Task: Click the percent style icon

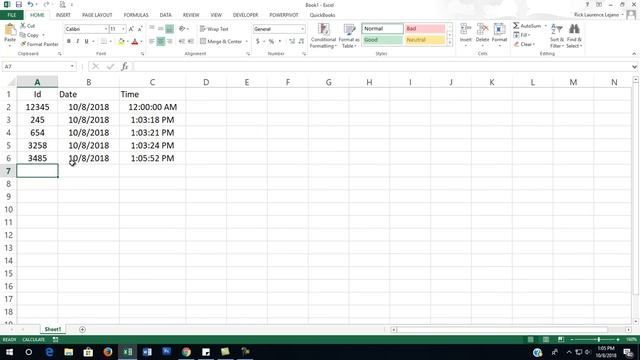Action: click(x=271, y=41)
